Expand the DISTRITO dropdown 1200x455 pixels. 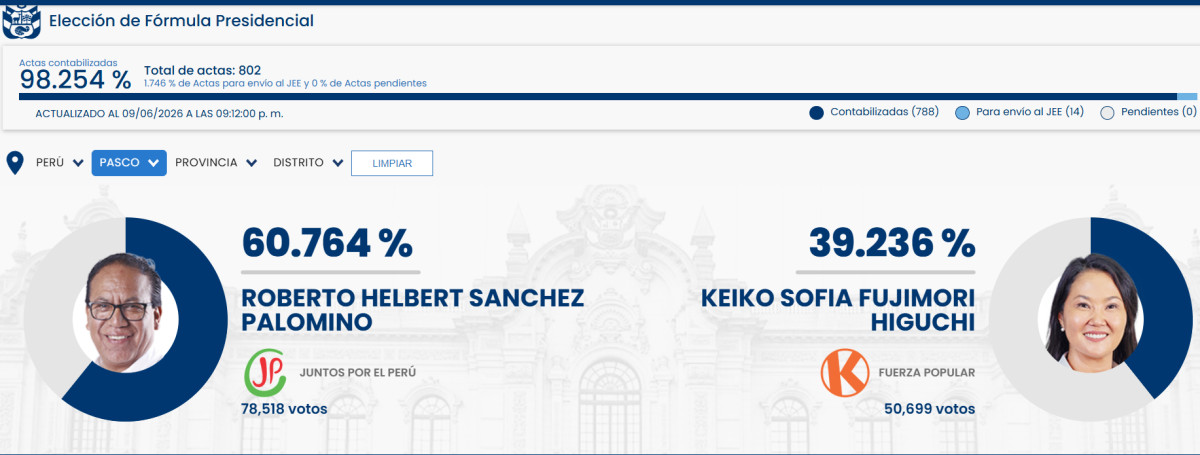point(309,163)
